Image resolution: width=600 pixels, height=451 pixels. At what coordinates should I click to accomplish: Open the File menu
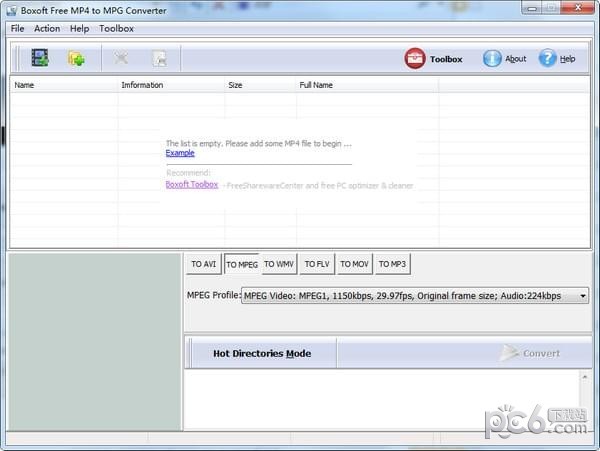[x=17, y=29]
